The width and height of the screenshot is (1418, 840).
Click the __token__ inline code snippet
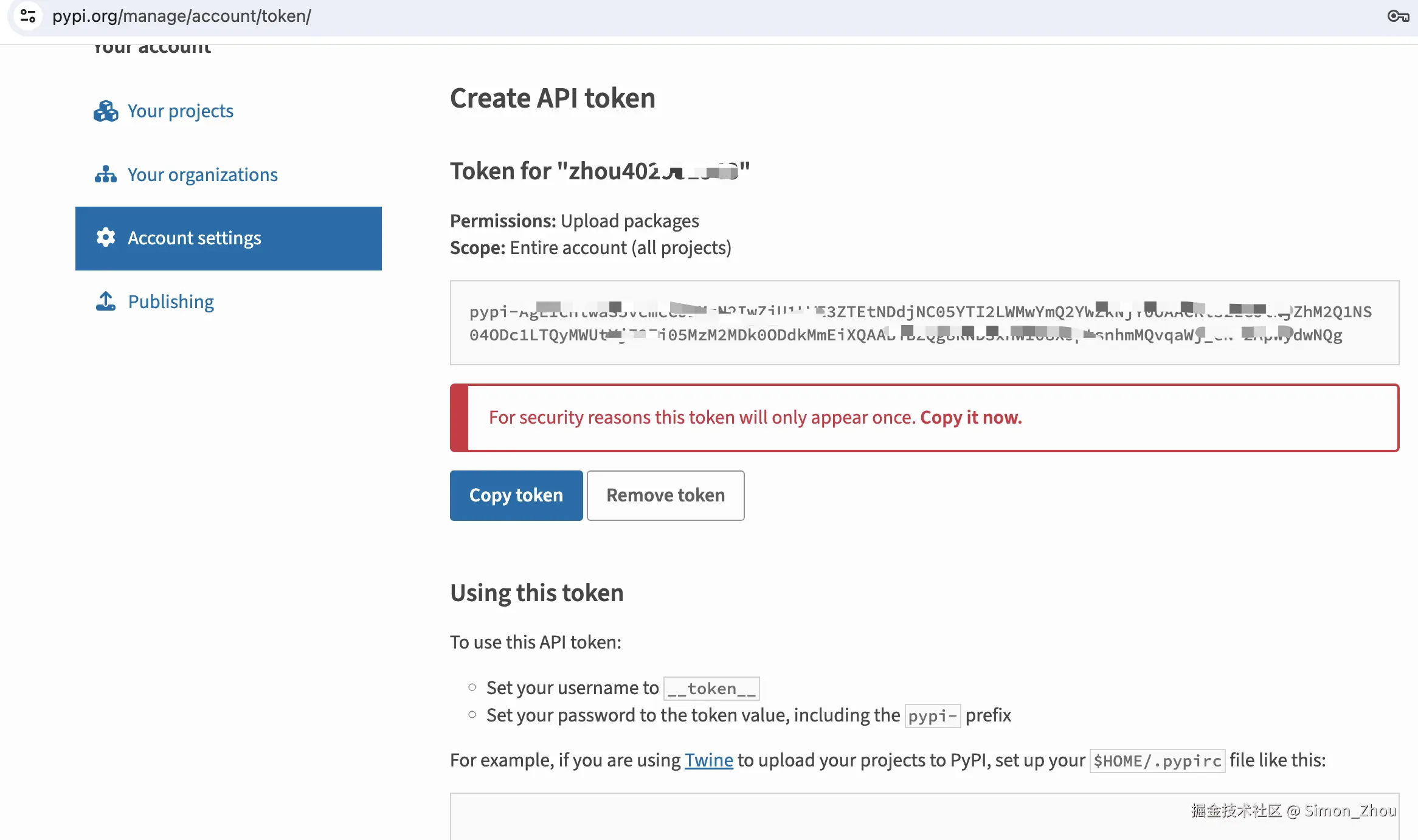(711, 689)
